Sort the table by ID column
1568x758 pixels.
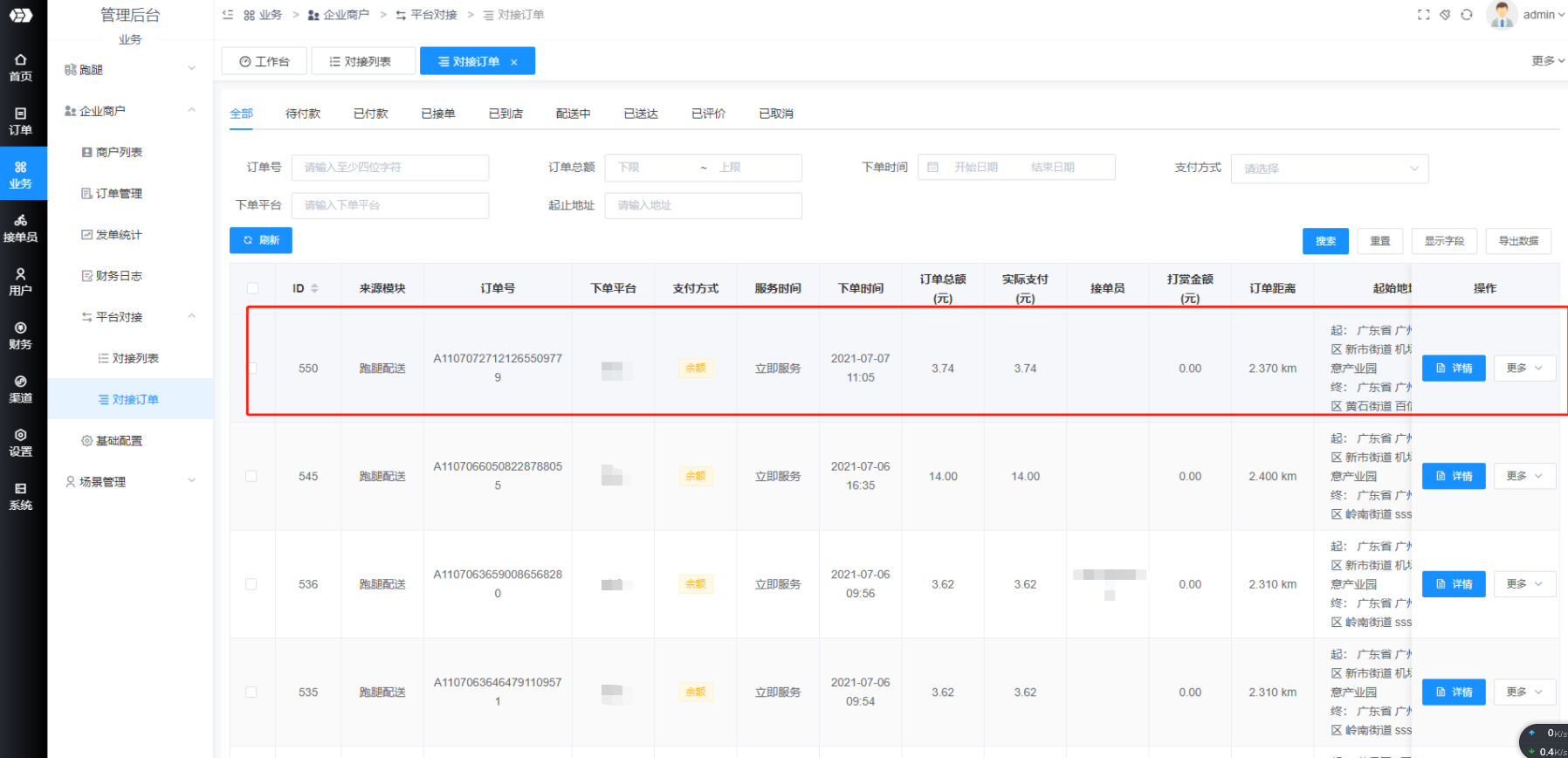314,288
